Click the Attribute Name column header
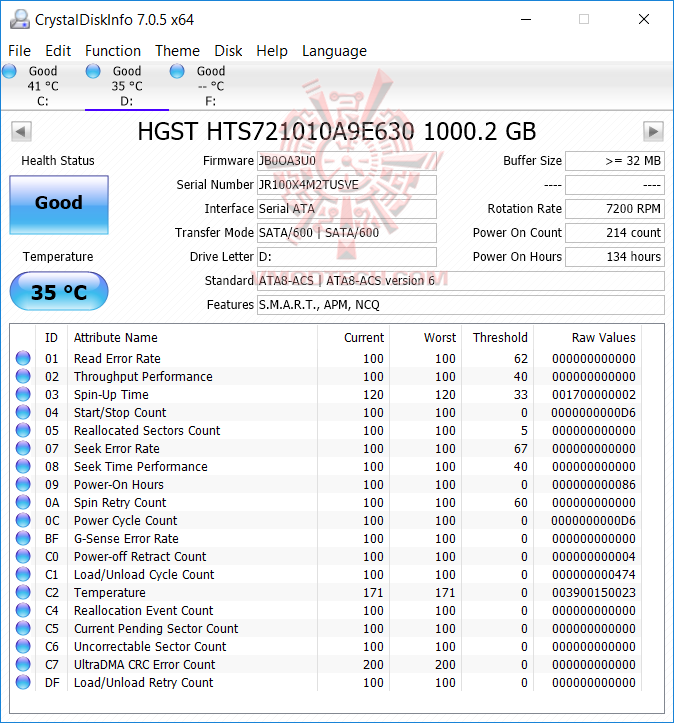Viewport: 674px width, 723px height. coord(115,338)
